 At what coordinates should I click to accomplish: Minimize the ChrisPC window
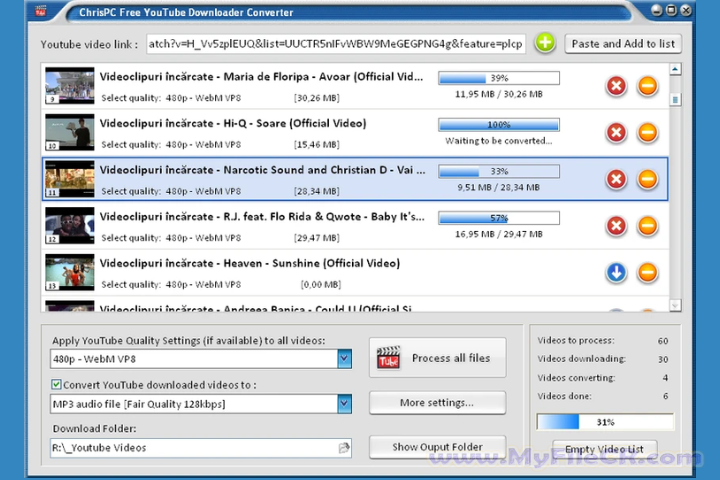(x=657, y=10)
